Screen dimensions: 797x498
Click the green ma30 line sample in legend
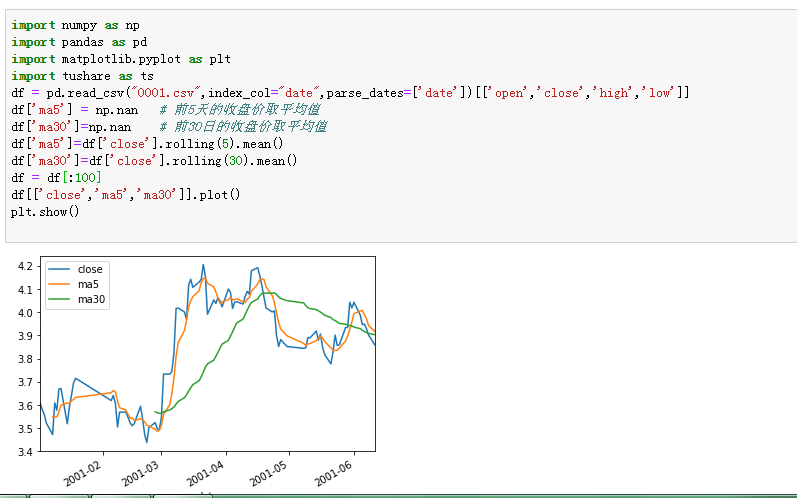pos(59,299)
